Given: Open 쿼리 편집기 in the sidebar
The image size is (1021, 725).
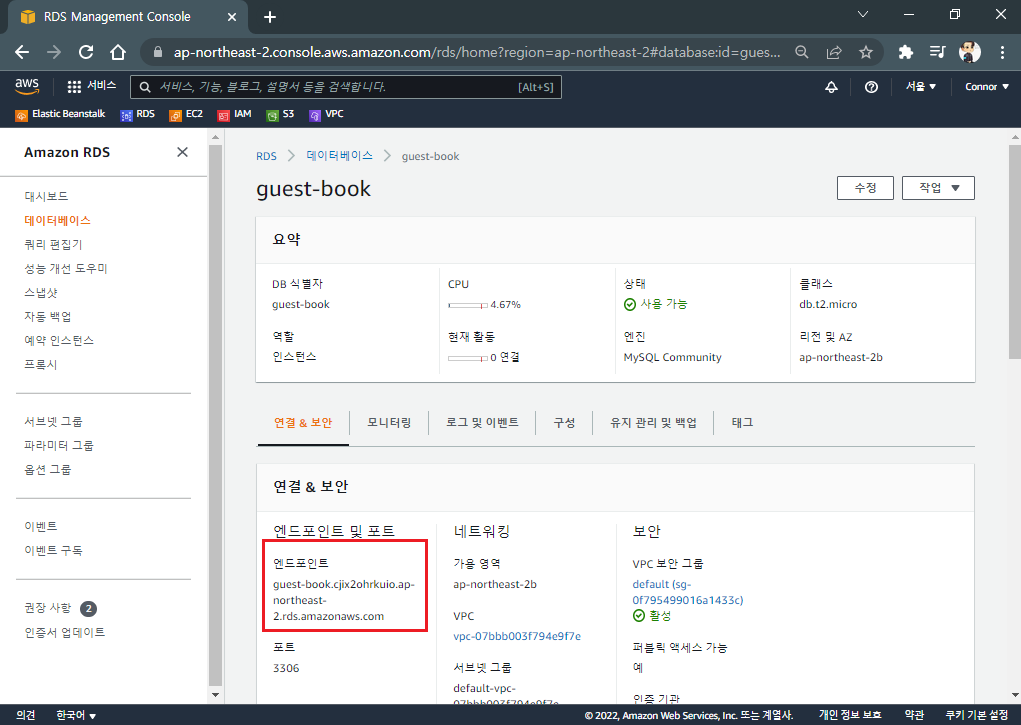Looking at the screenshot, I should 53,244.
